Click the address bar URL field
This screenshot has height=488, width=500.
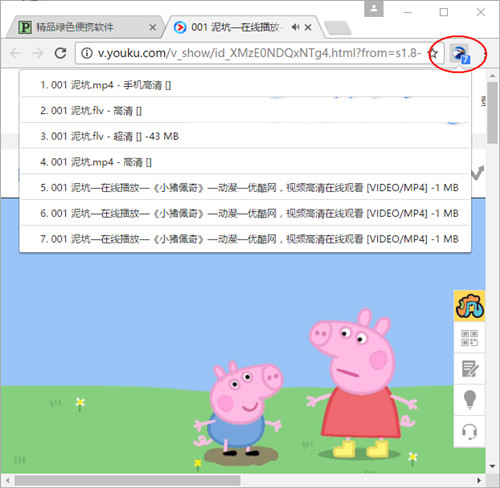coord(257,53)
